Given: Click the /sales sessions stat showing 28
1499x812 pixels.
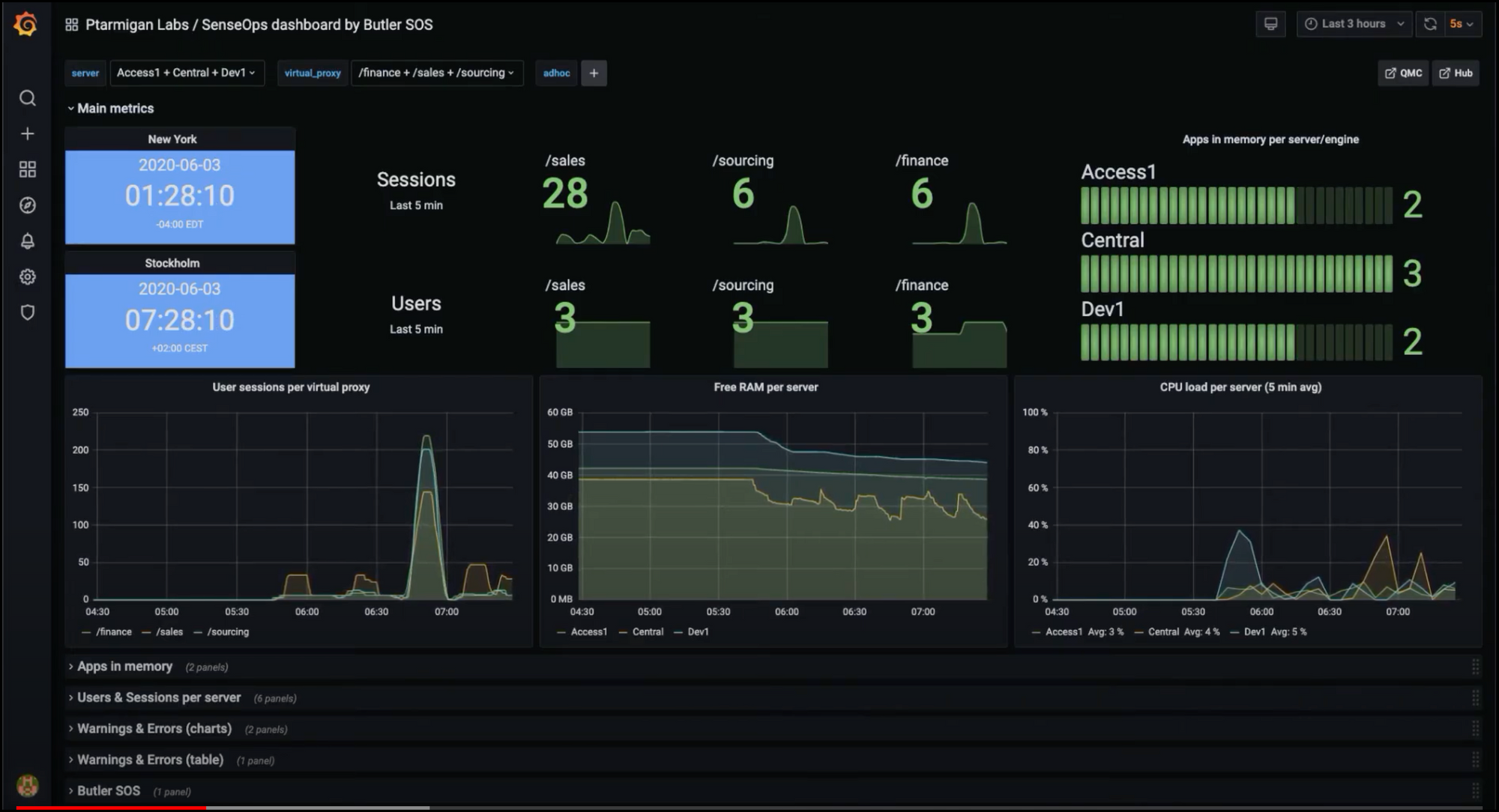Looking at the screenshot, I should point(565,193).
